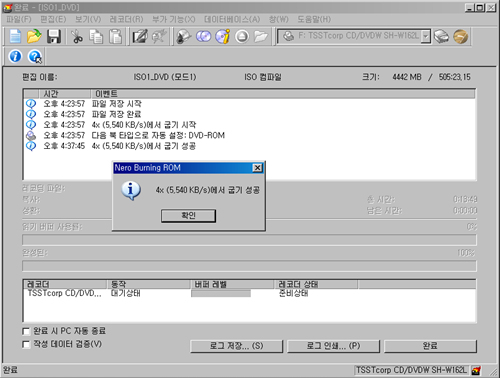
Task: Click the 동작 column header
Action: pos(149,284)
